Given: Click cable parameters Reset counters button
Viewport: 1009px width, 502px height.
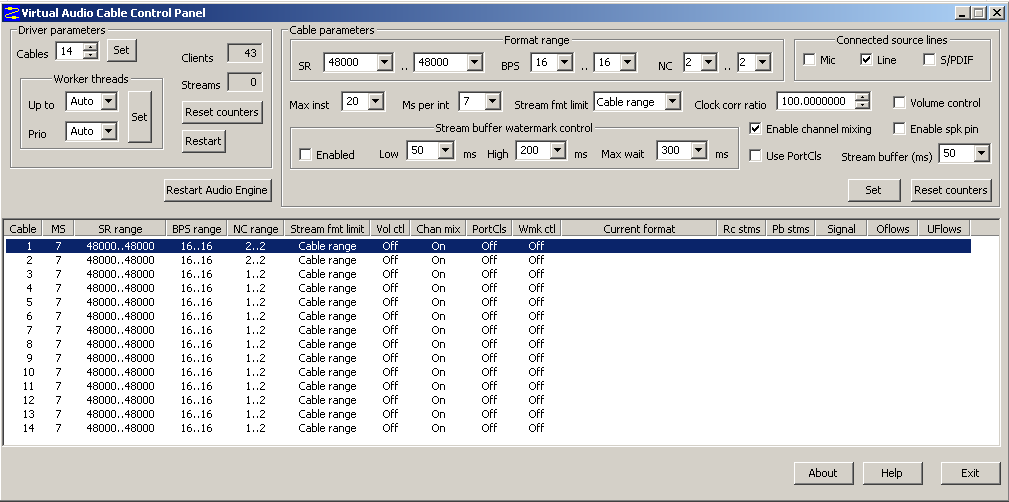Looking at the screenshot, I should click(x=951, y=190).
